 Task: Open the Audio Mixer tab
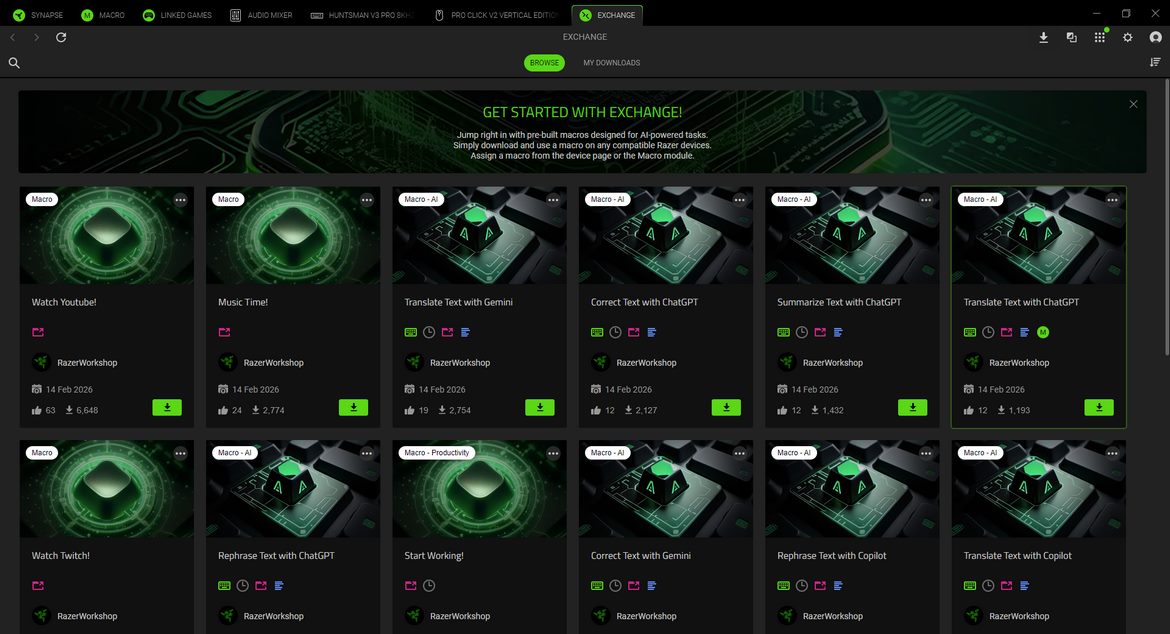261,15
